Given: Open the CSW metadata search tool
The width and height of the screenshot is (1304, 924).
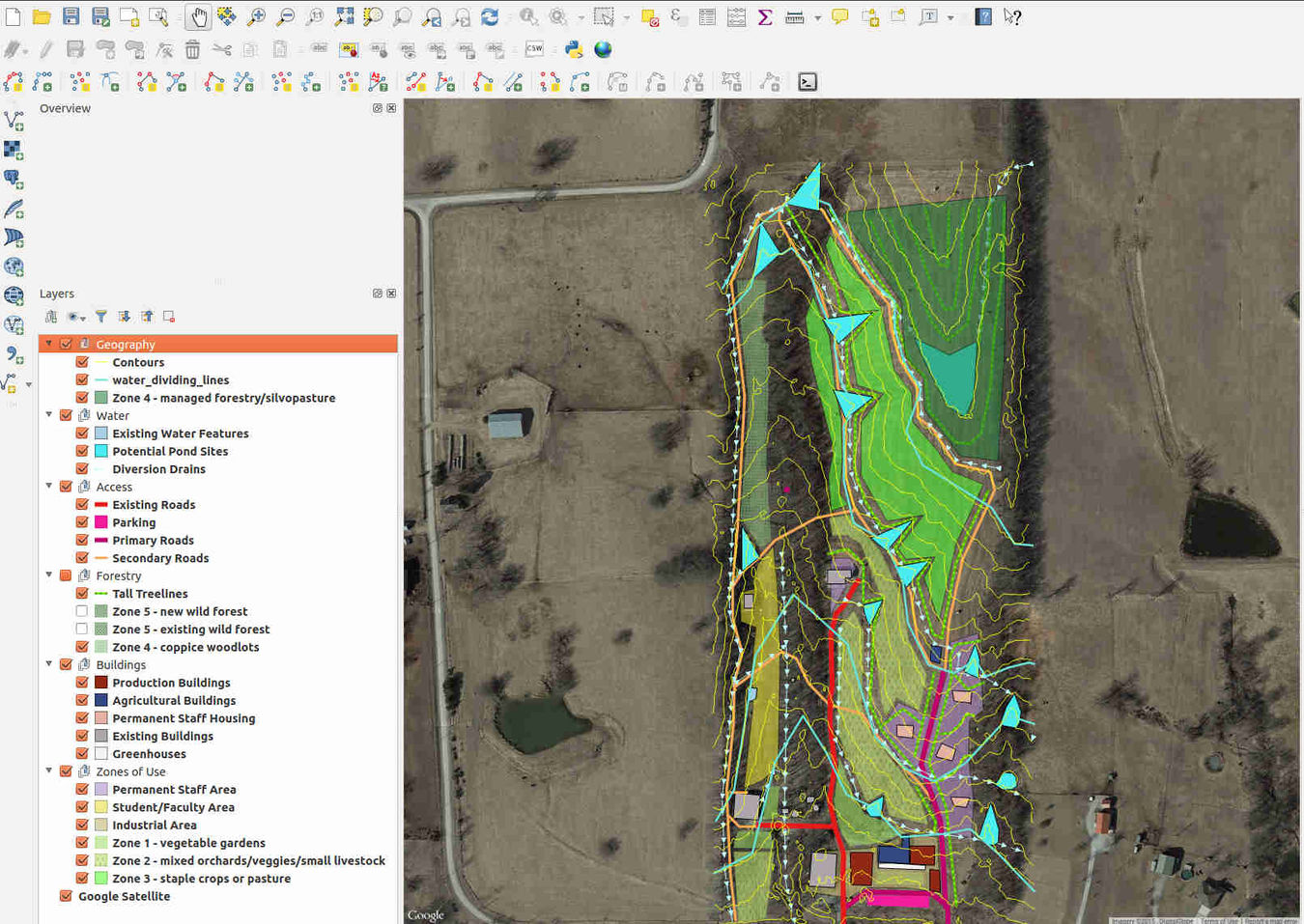Looking at the screenshot, I should coord(533,48).
